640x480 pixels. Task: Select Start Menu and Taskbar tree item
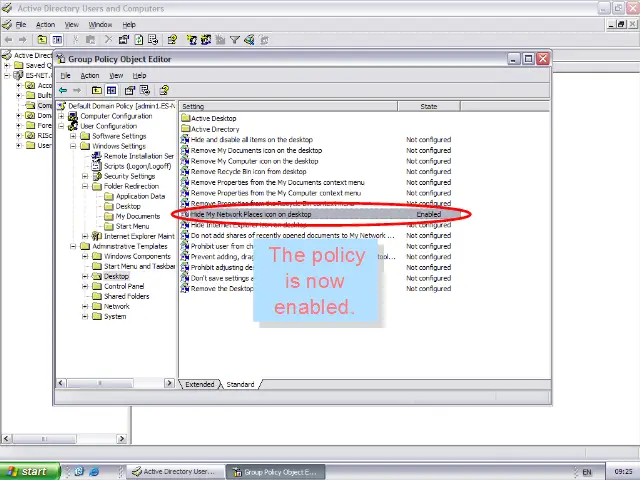point(134,266)
